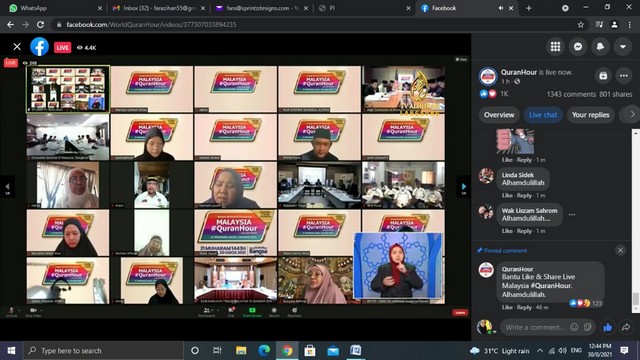
Task: Like the pinned QuranHour comment
Action: [507, 307]
